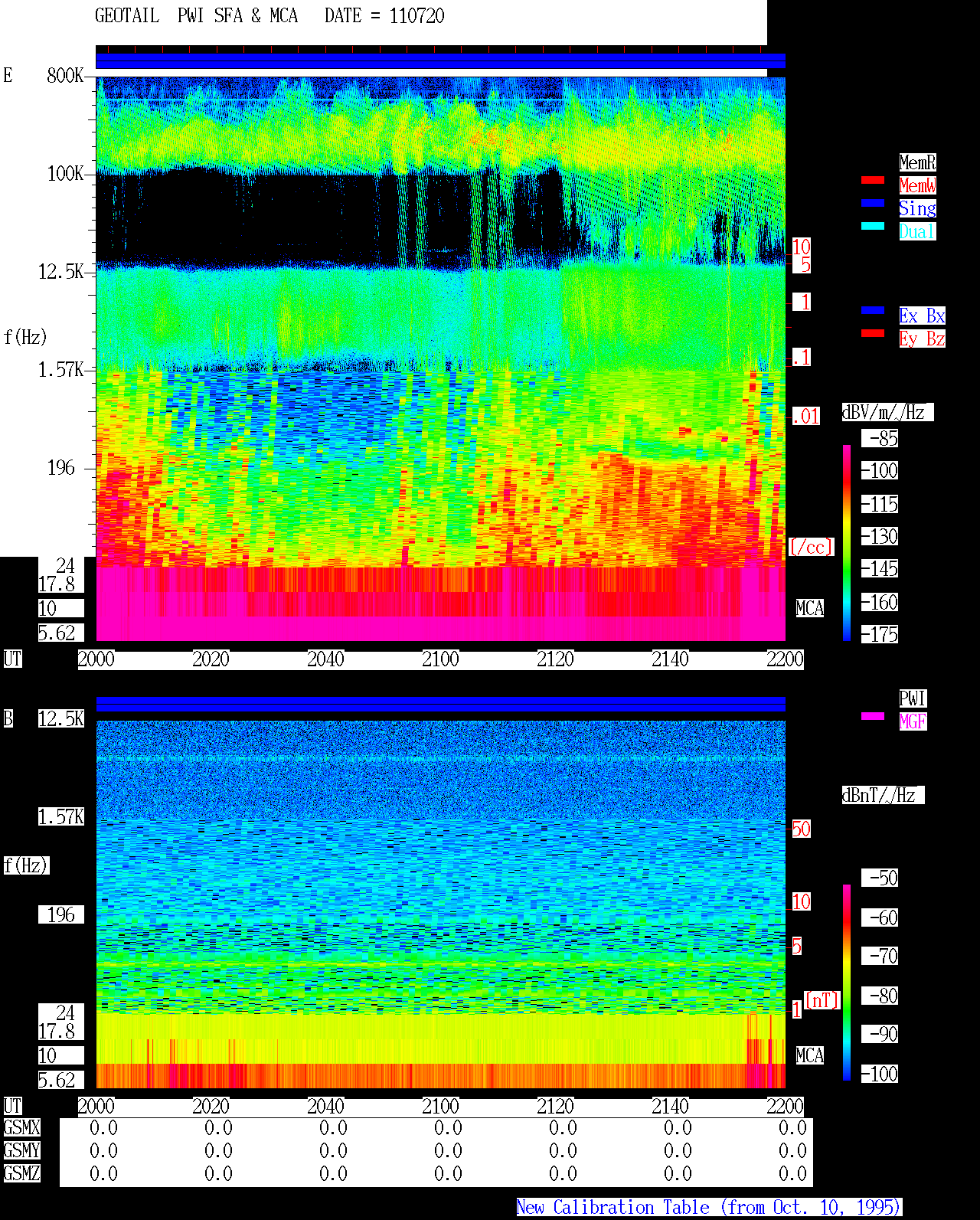This screenshot has width=980, height=1220.
Task: Click the [nT] unit label
Action: pyautogui.click(x=822, y=1000)
